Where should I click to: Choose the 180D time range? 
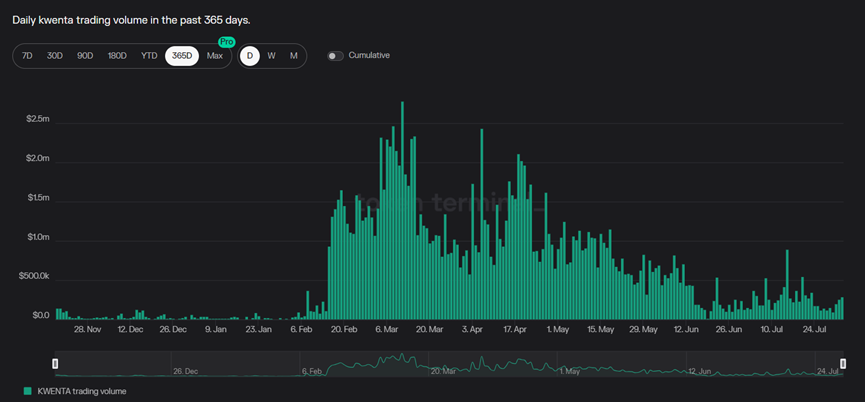(117, 56)
